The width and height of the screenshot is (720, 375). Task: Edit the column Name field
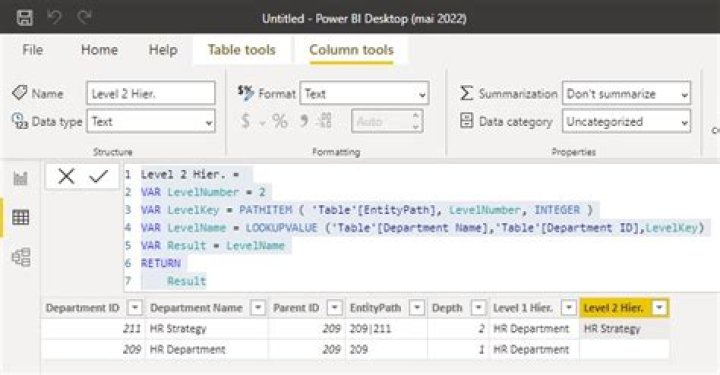pyautogui.click(x=151, y=93)
